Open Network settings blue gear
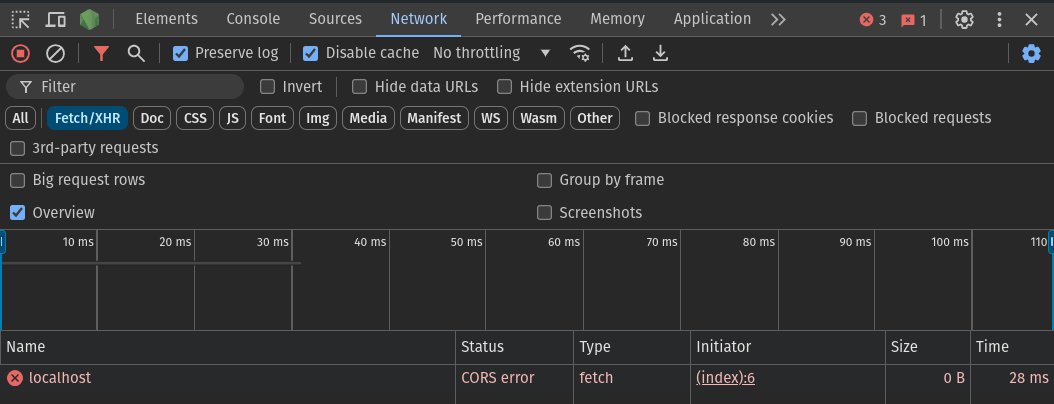1054x404 pixels. click(x=1031, y=53)
